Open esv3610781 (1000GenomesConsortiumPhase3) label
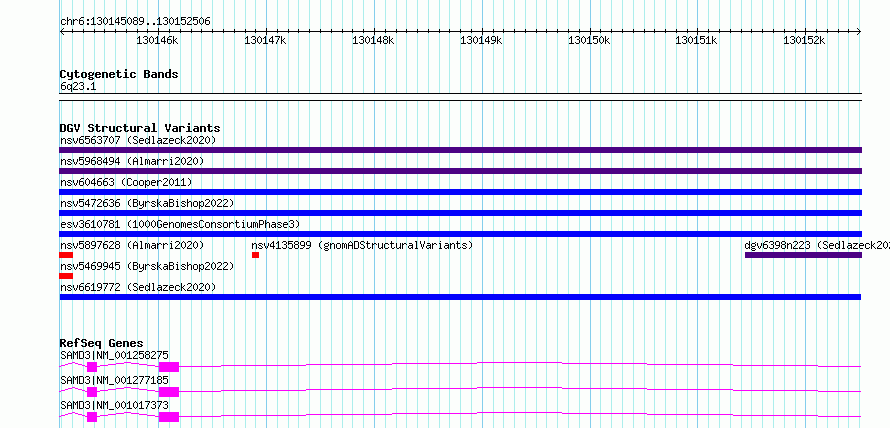The height and width of the screenshot is (428, 890). [180, 224]
